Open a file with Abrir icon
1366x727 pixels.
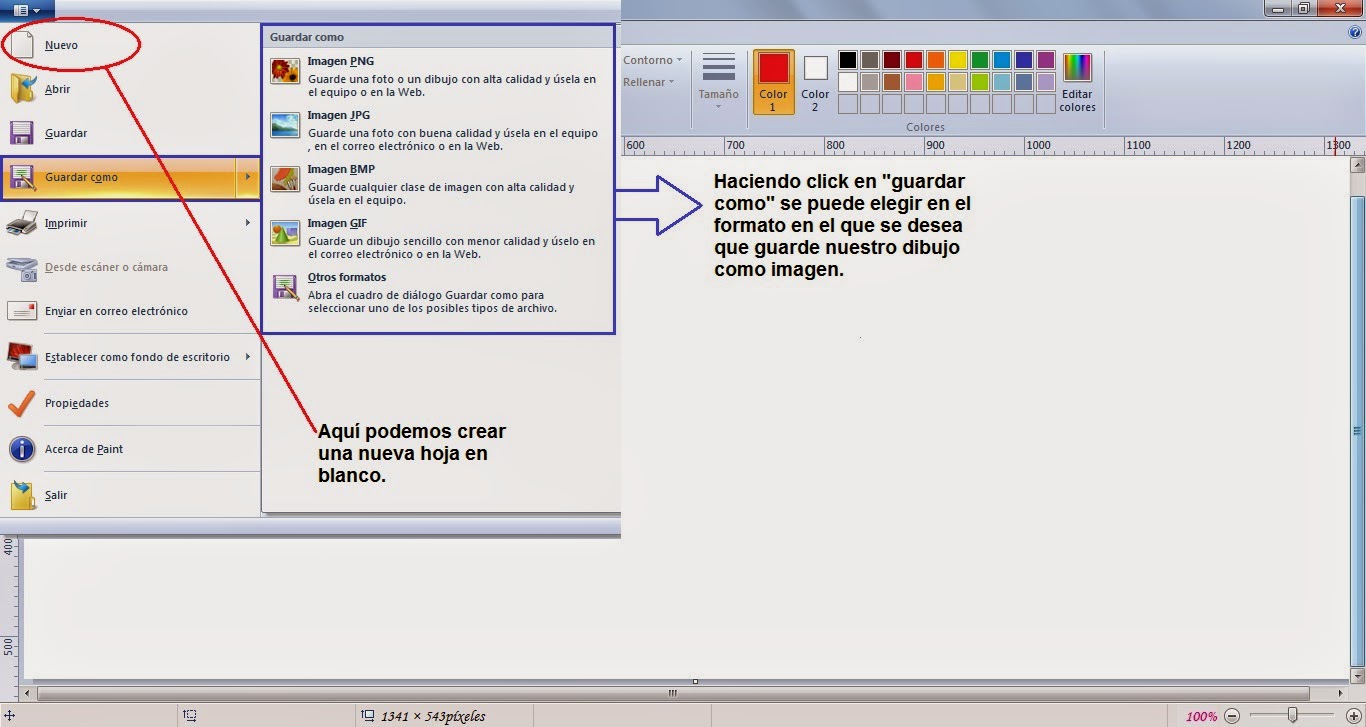click(23, 89)
